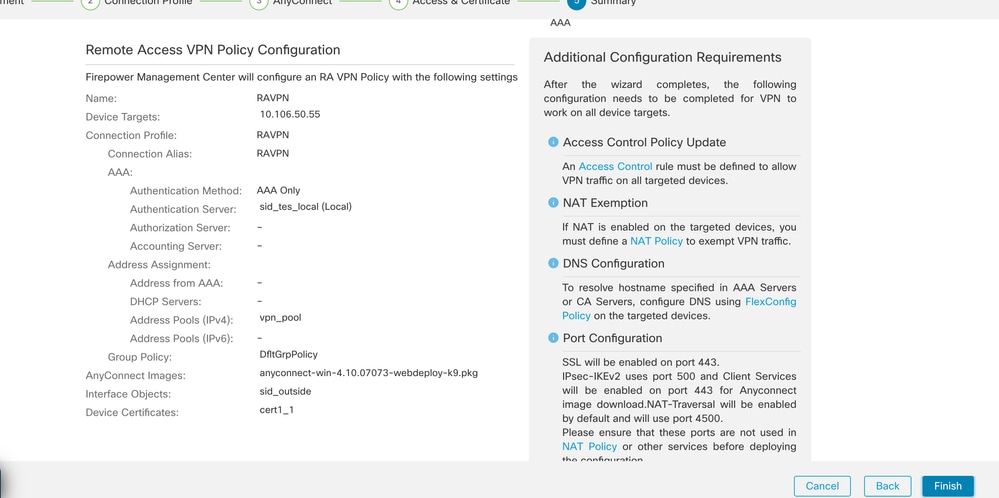Click info icon beside DNS Configuration
Viewport: 999px width, 498px height.
[x=553, y=263]
